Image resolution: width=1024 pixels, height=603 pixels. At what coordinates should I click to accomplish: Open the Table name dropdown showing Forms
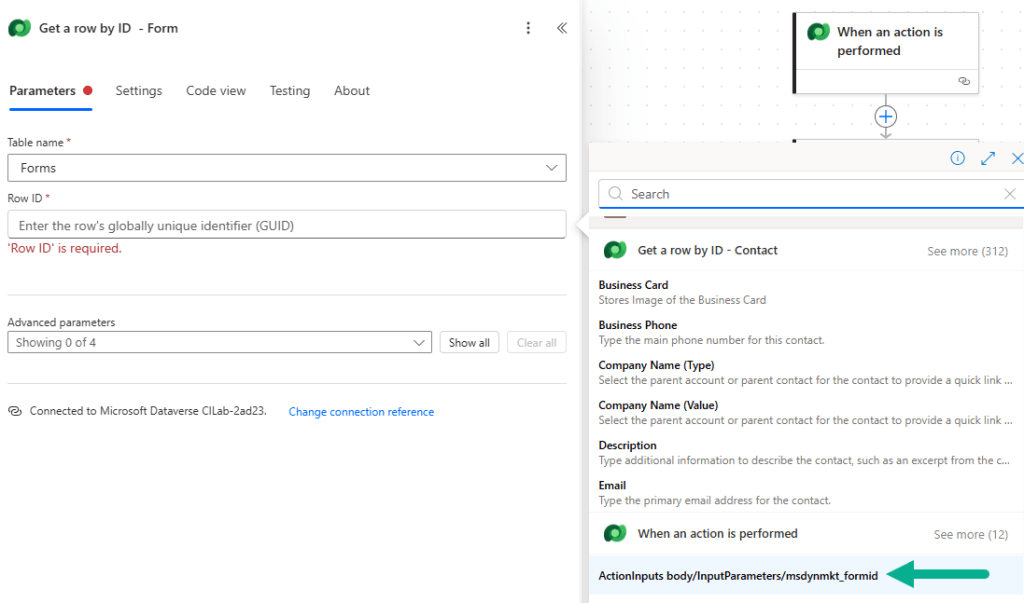pos(286,168)
